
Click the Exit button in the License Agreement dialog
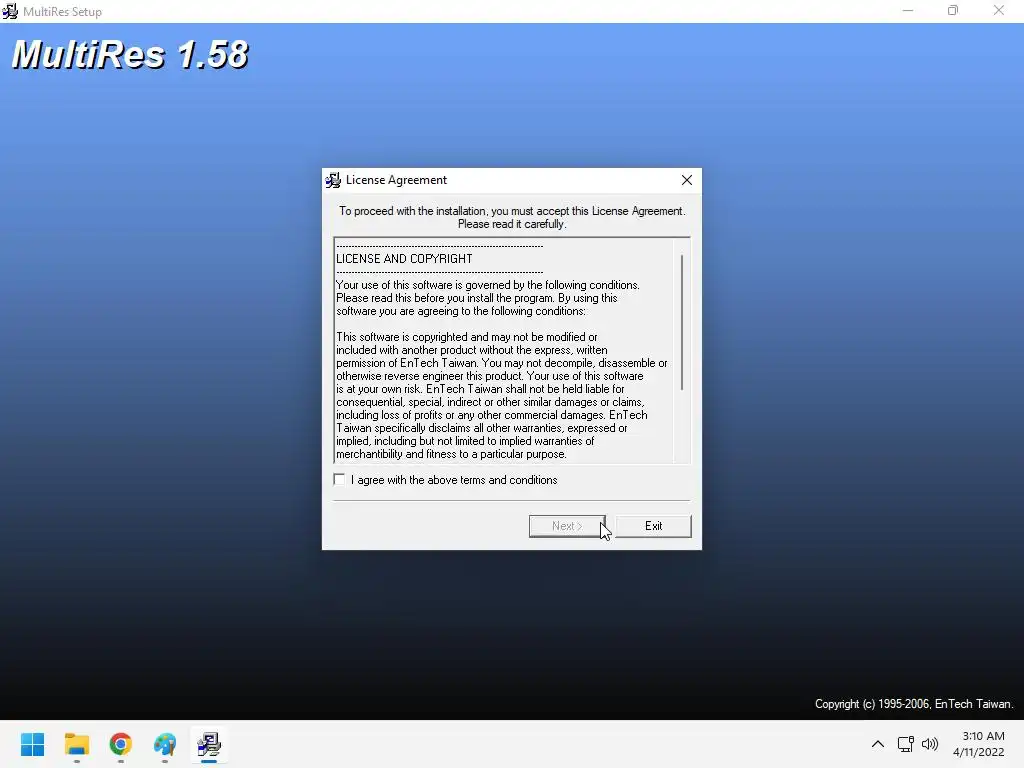click(x=653, y=526)
